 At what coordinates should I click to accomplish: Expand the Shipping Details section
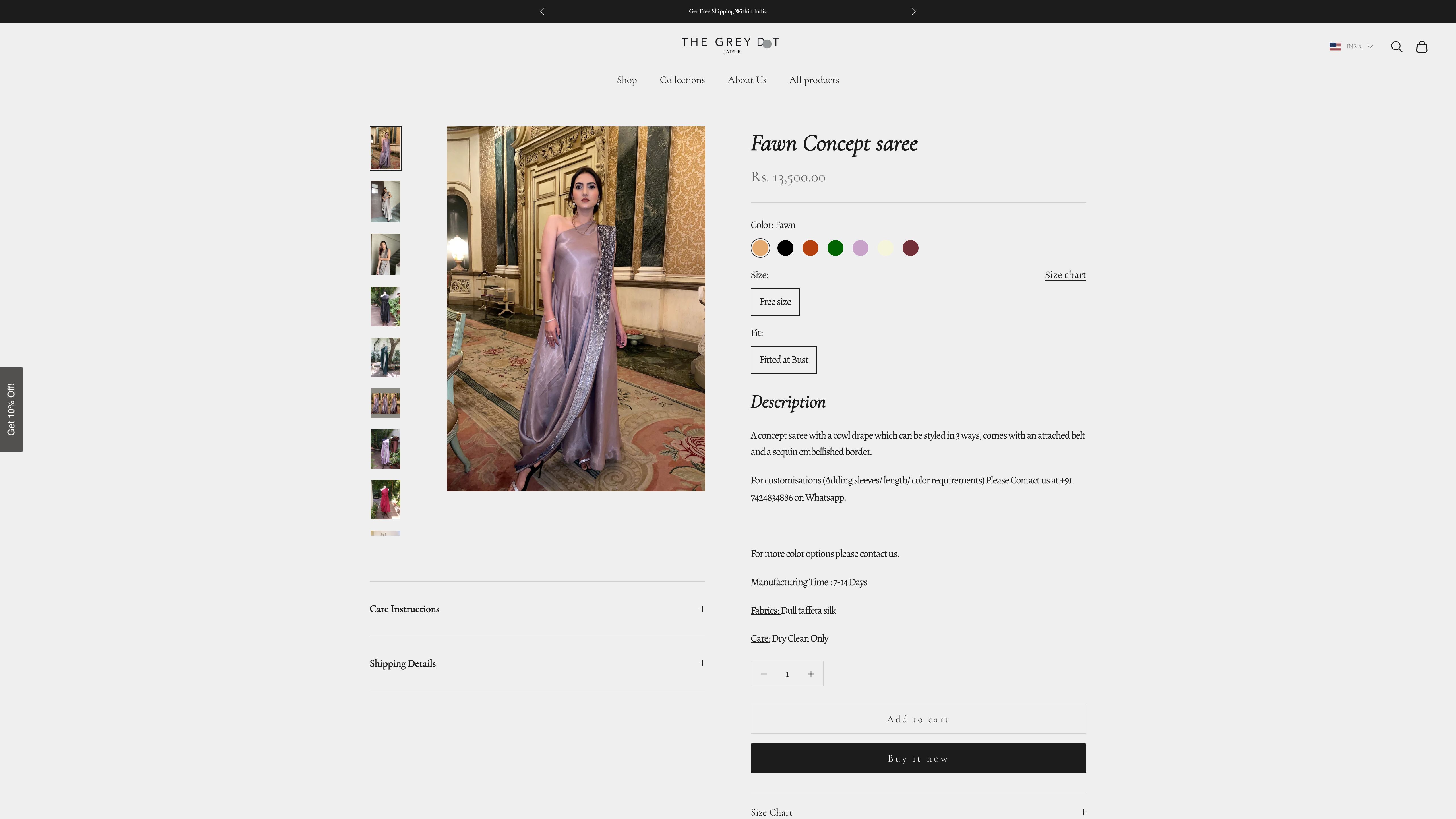[x=536, y=663]
